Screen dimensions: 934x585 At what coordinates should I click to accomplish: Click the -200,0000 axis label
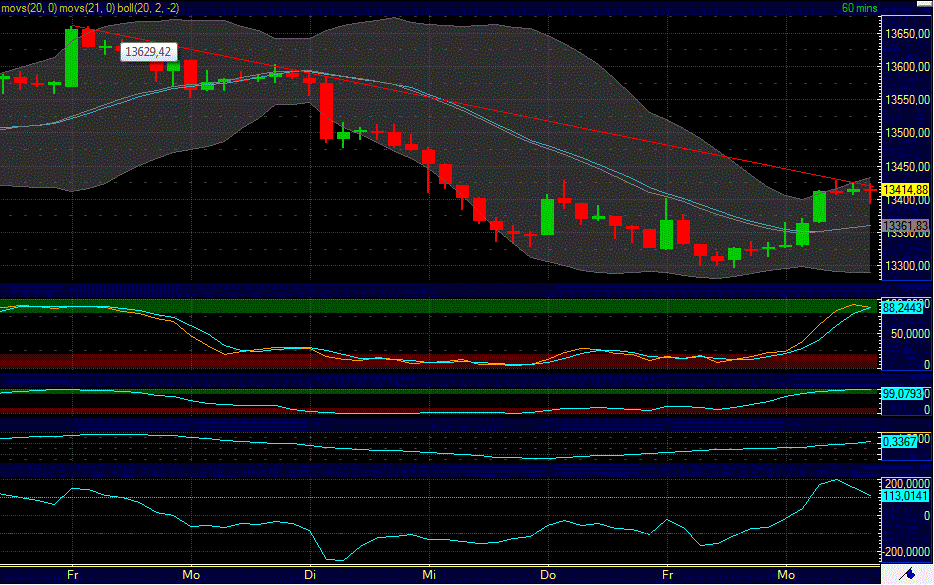[905, 552]
